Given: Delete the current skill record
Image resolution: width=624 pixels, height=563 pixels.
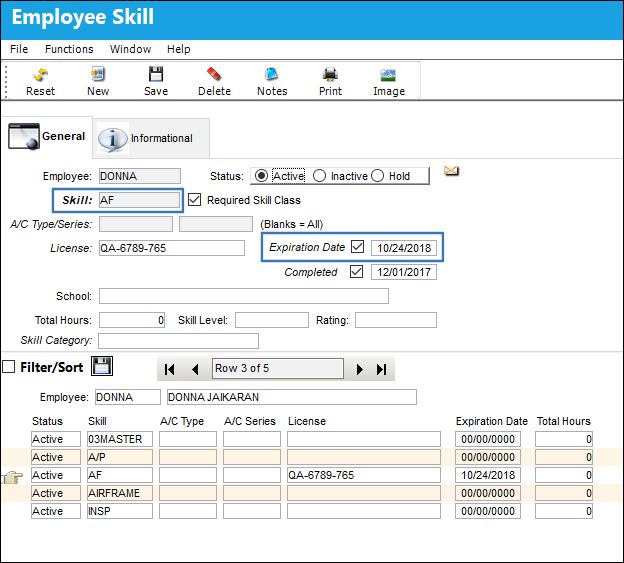Looking at the screenshot, I should [214, 82].
